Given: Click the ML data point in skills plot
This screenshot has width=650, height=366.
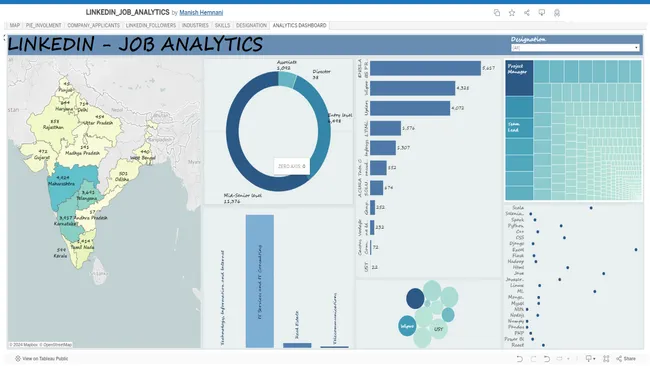Looking at the screenshot, I should (x=594, y=291).
